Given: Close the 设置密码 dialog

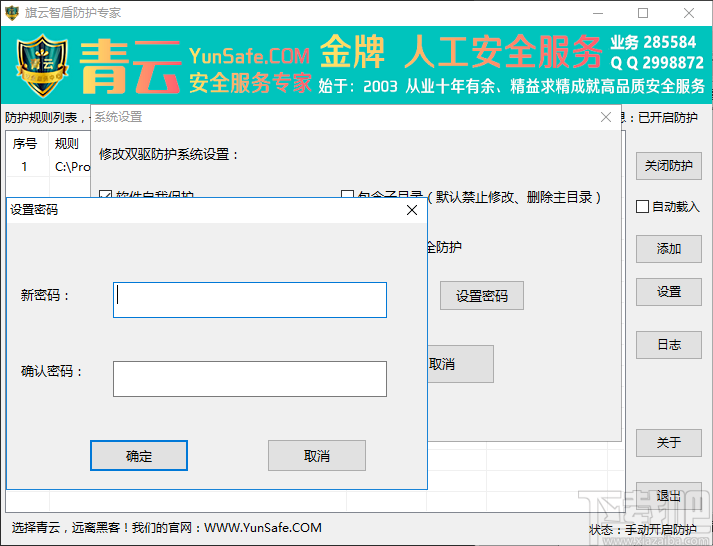Looking at the screenshot, I should 412,210.
